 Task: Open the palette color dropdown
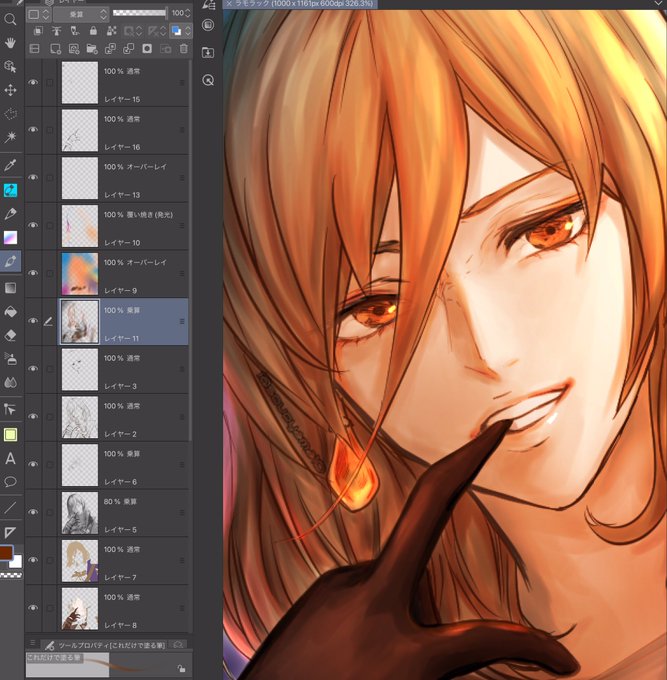coord(39,14)
